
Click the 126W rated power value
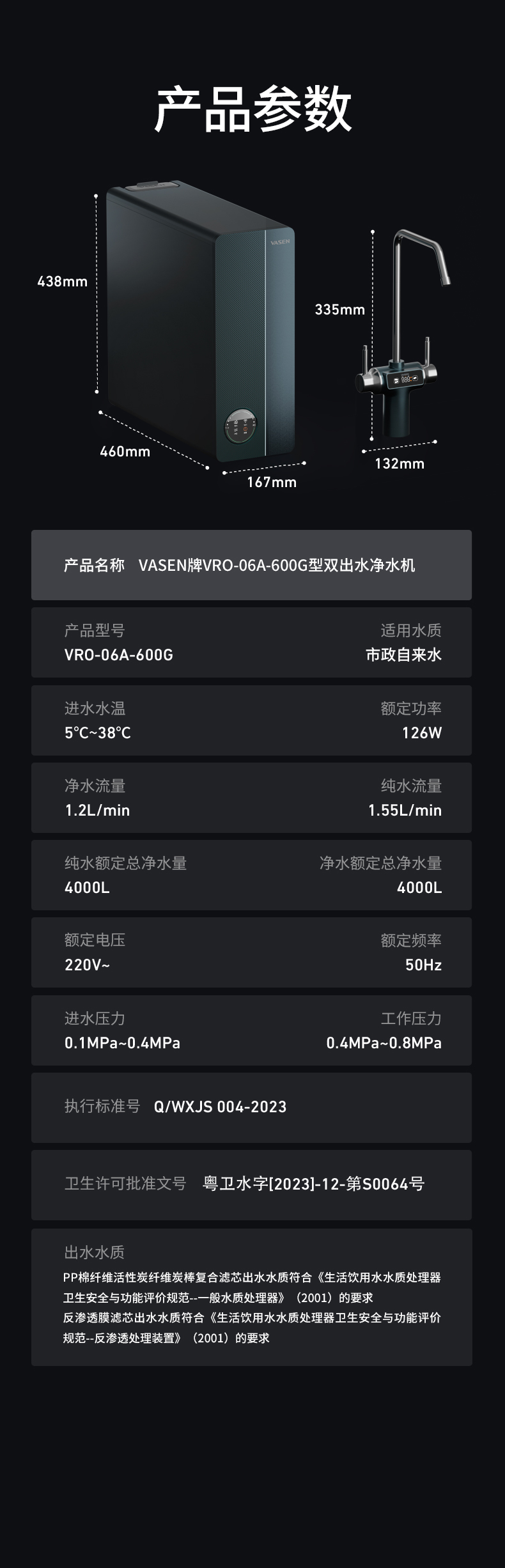point(421,733)
